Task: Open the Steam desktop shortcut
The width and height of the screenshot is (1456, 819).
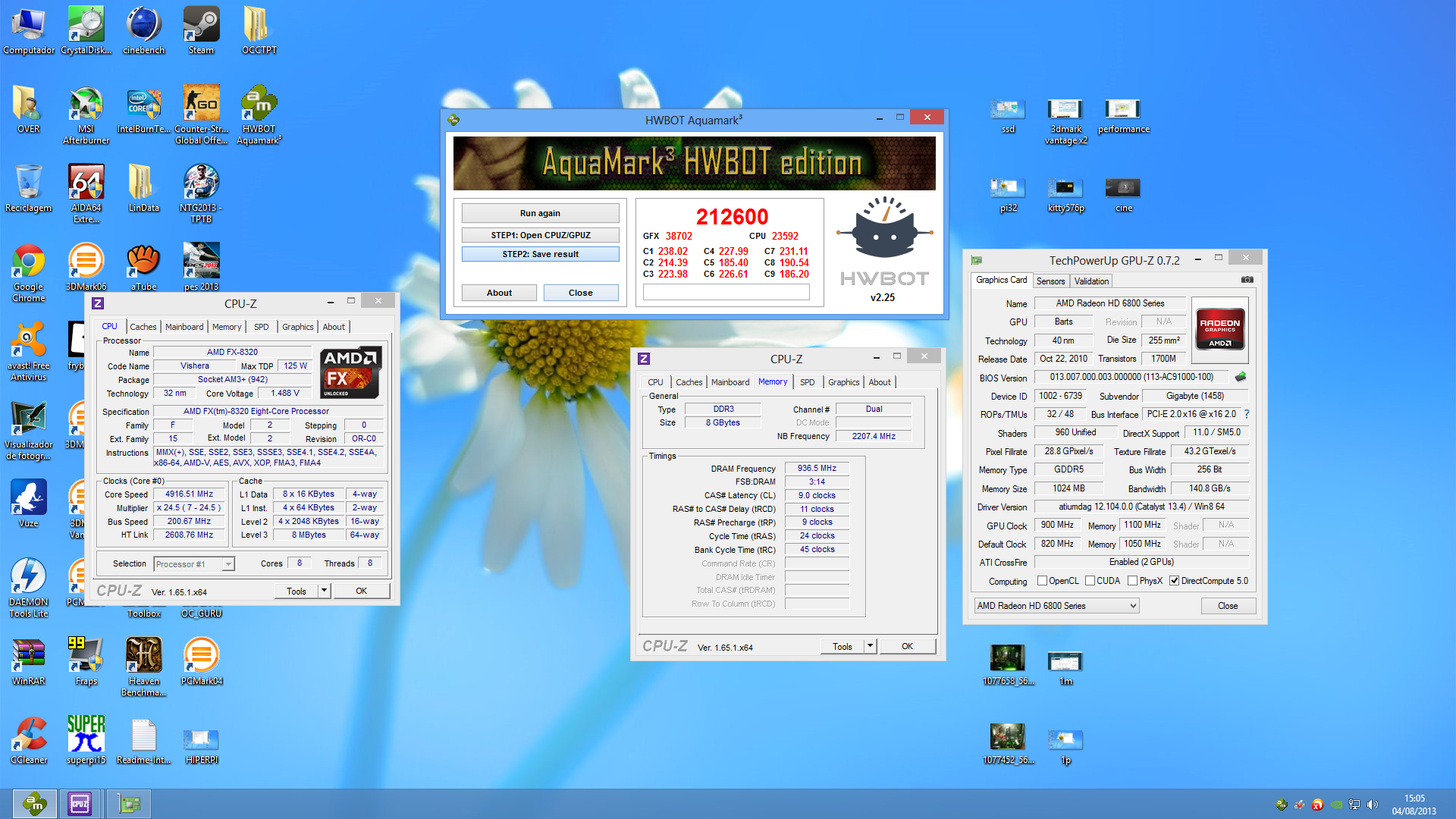Action: [x=201, y=30]
